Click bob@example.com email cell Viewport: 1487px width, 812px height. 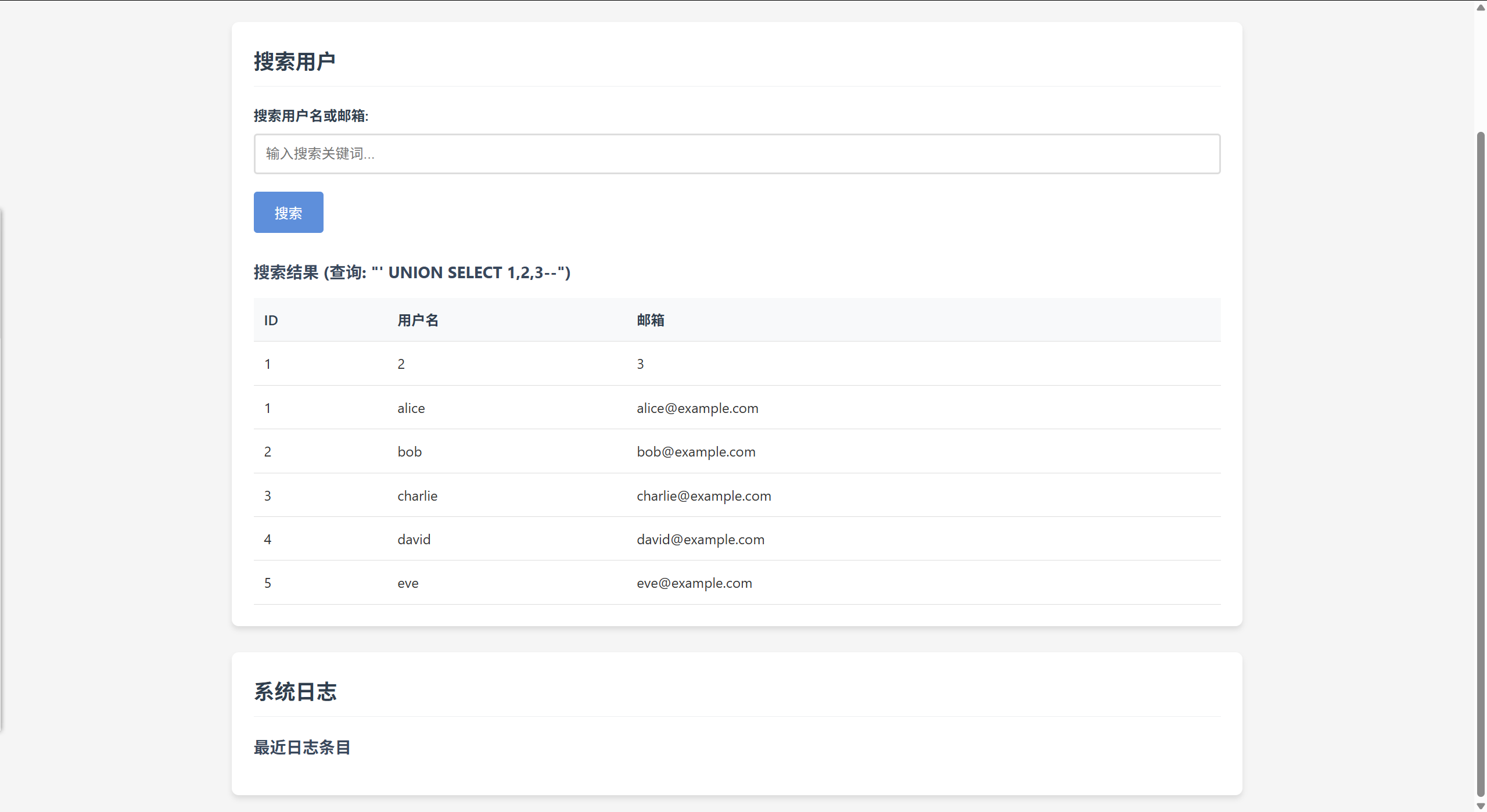[696, 452]
